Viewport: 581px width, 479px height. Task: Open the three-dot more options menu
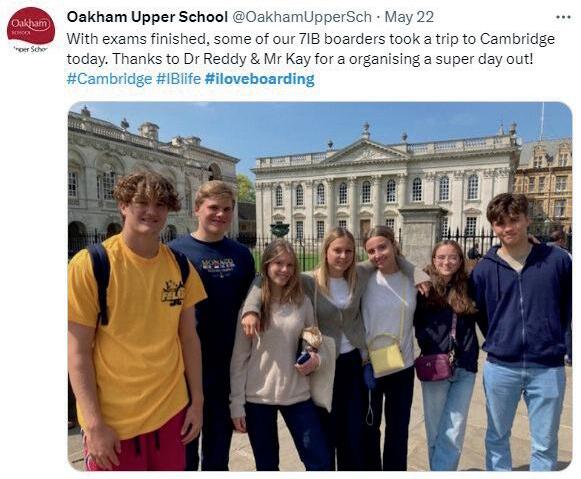(x=563, y=17)
